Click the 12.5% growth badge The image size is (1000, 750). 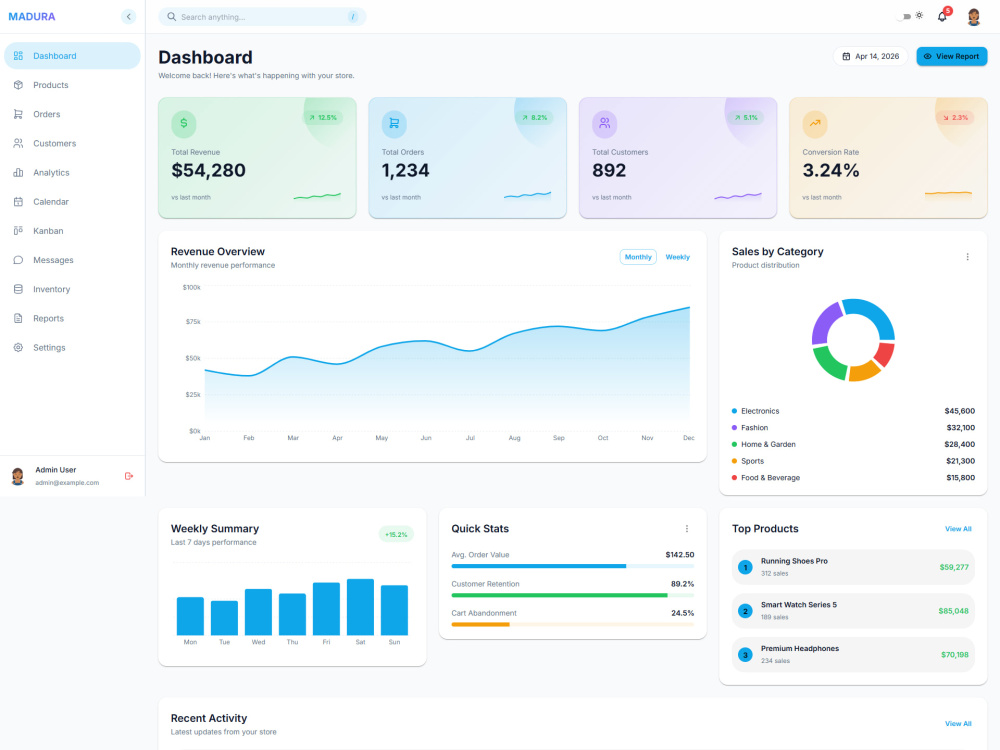[323, 117]
